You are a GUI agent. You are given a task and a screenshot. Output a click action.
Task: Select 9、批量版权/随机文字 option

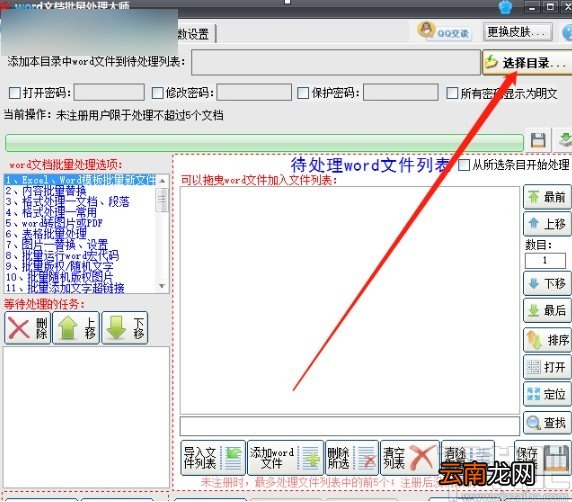coord(59,266)
